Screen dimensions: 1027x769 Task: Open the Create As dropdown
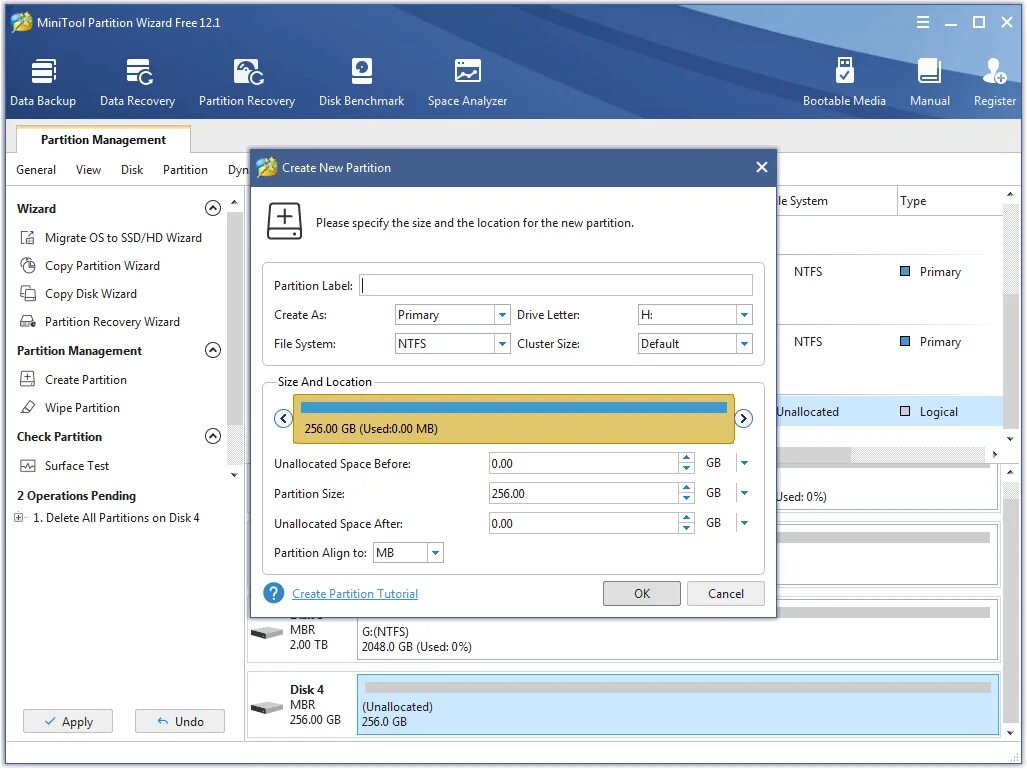pos(502,315)
